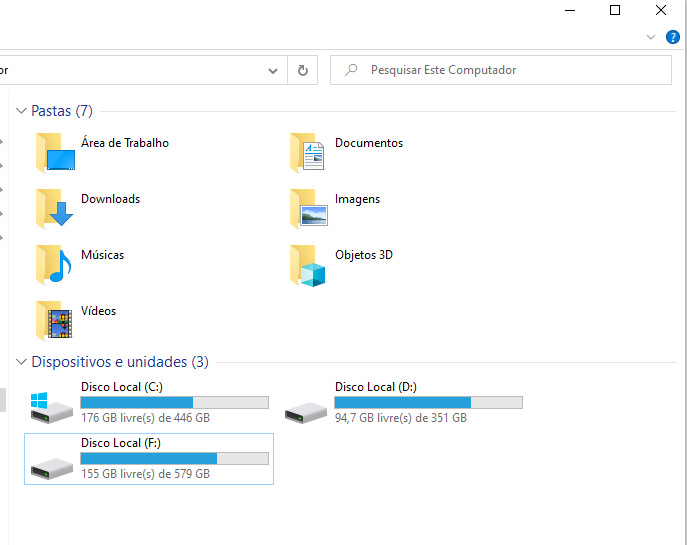
Task: Click the Área de Trabalho label
Action: pos(125,143)
